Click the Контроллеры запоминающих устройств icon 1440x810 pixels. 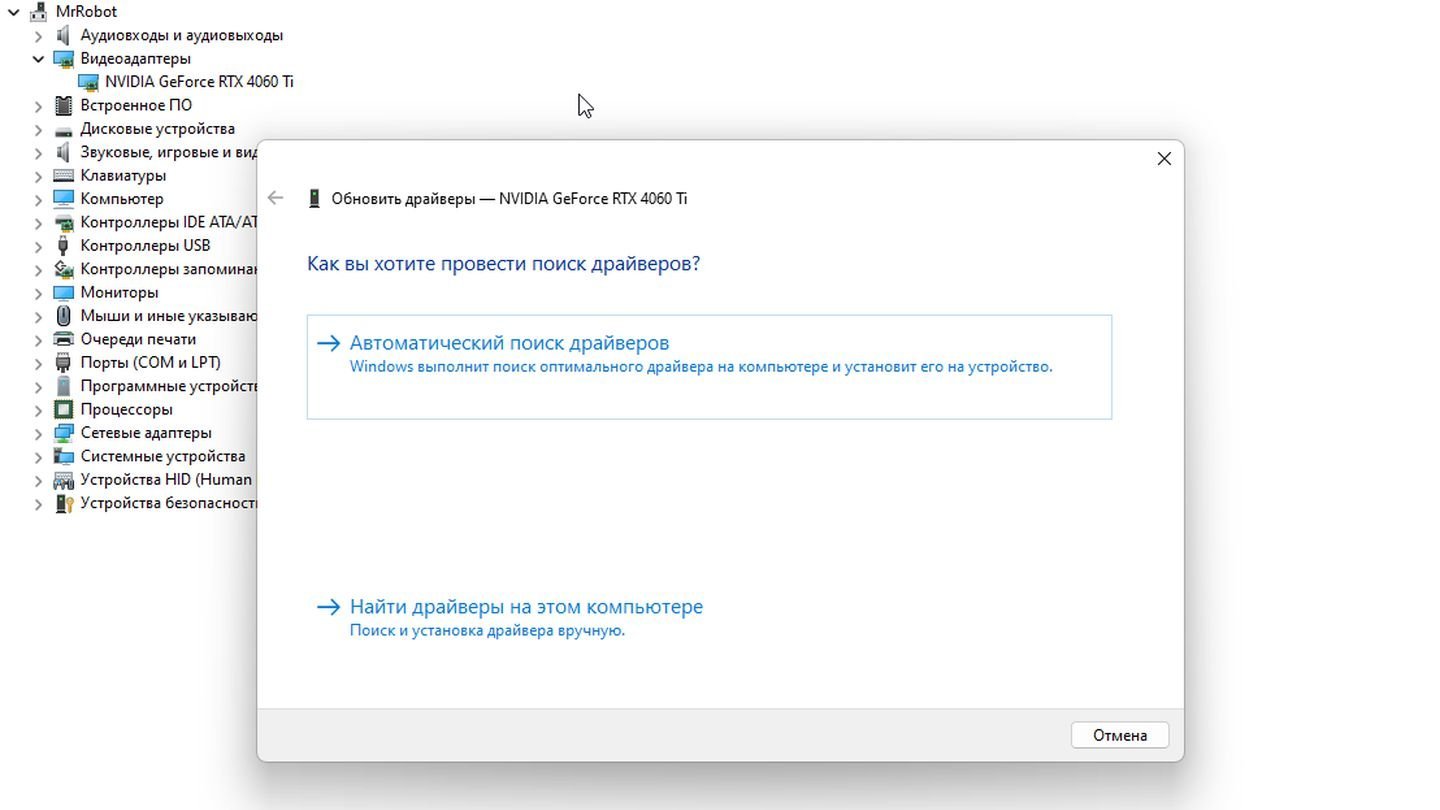click(63, 269)
